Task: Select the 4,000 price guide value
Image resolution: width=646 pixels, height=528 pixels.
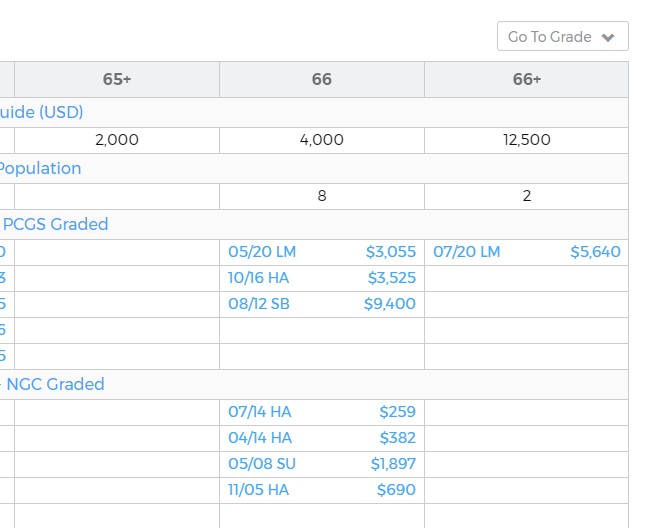Action: (x=321, y=140)
